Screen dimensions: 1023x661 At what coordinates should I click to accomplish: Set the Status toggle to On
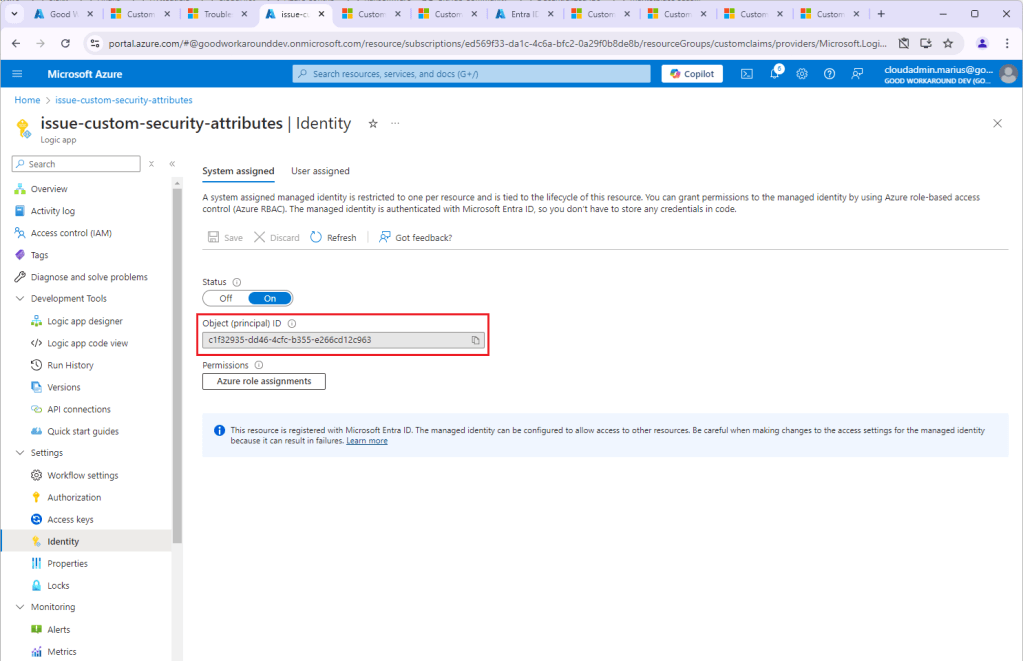pyautogui.click(x=270, y=298)
